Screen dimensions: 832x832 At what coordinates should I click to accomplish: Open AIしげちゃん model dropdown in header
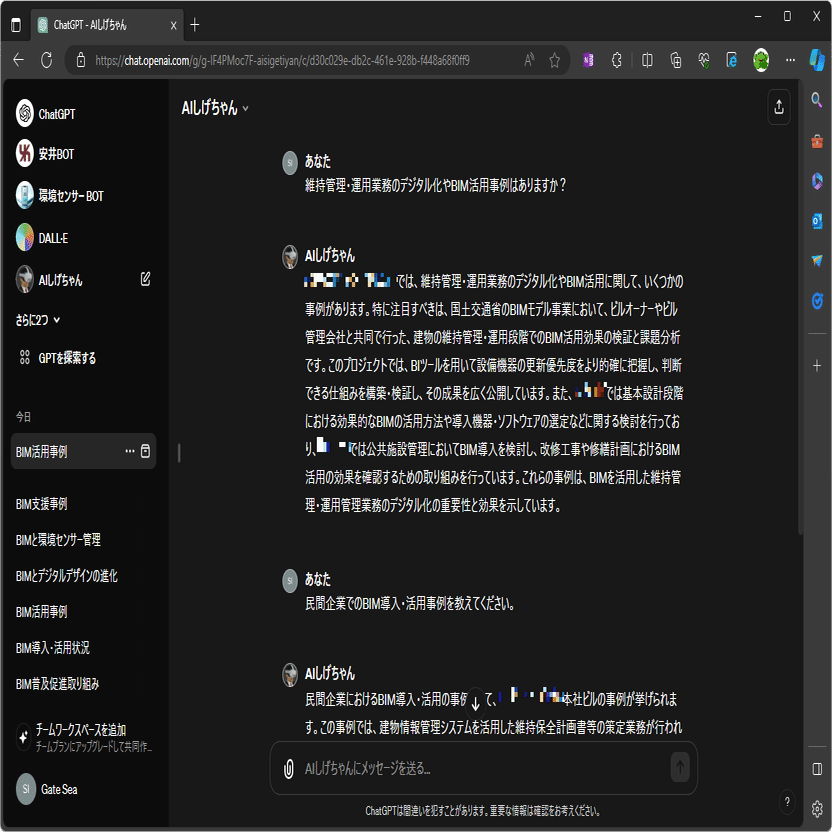point(215,108)
